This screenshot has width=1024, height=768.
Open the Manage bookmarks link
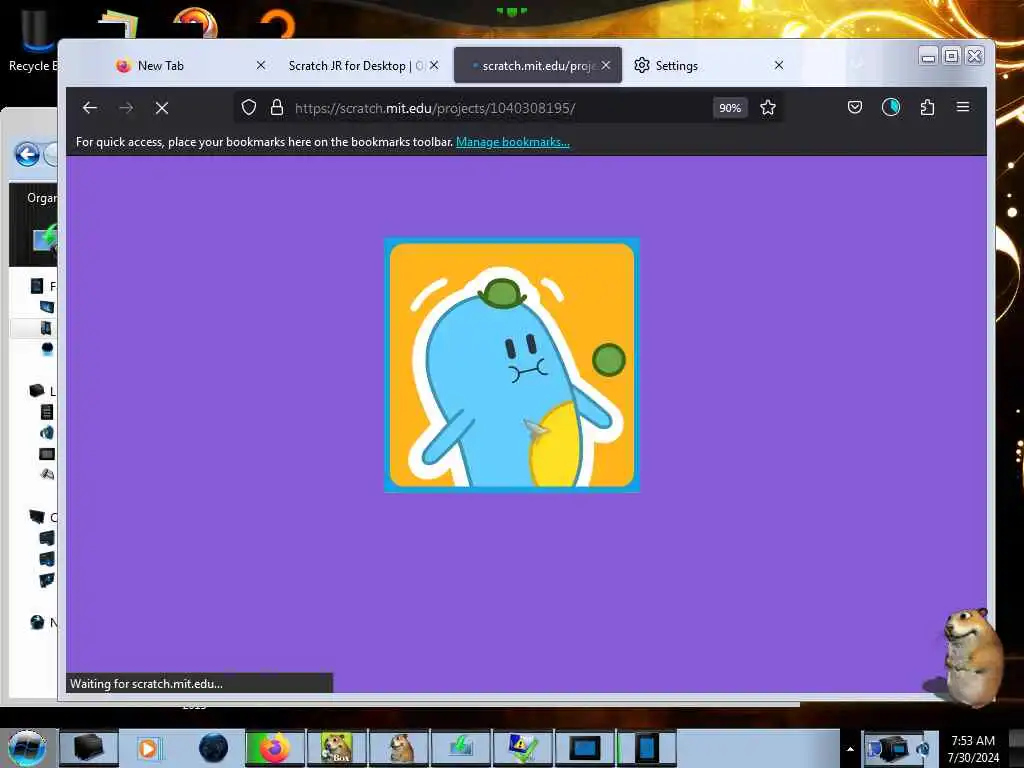point(513,142)
